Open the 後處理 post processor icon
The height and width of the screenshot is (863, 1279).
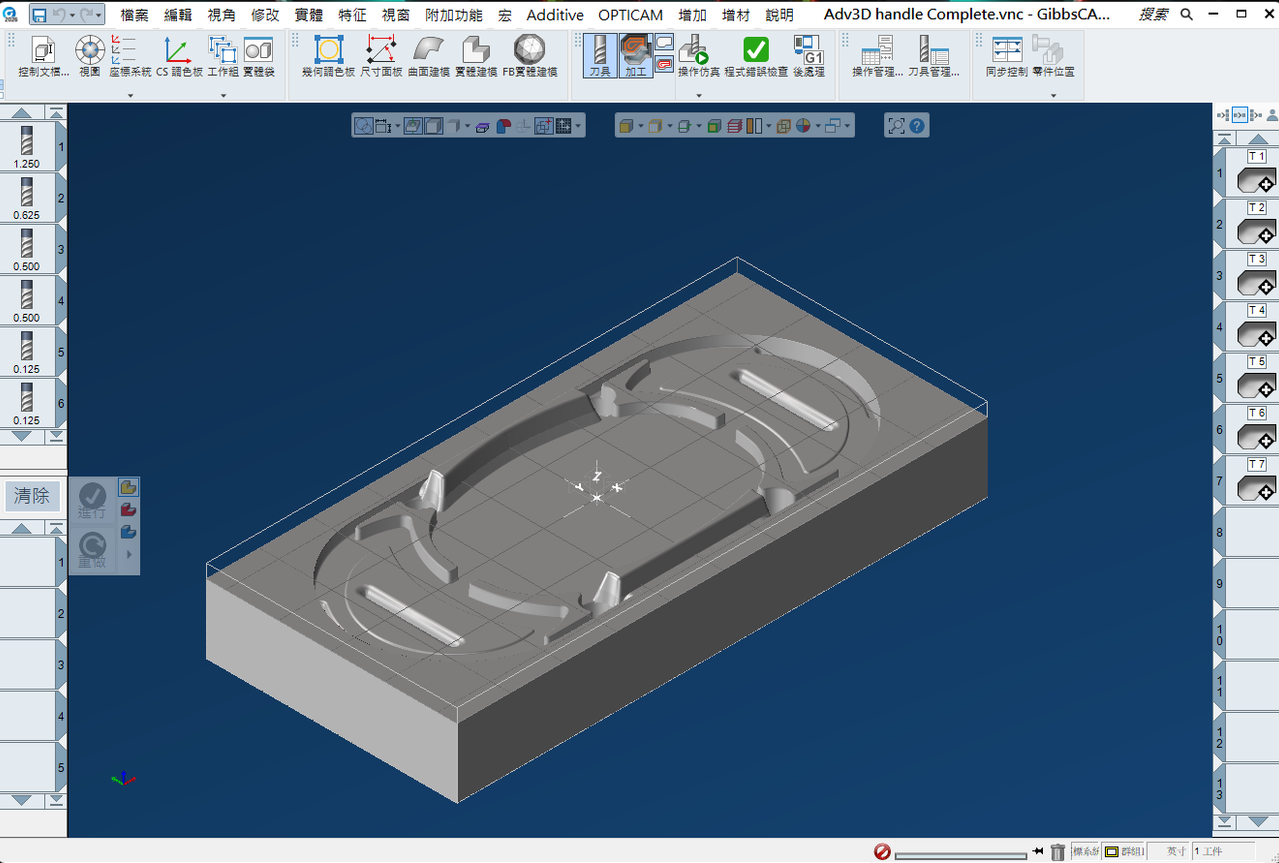(x=808, y=56)
